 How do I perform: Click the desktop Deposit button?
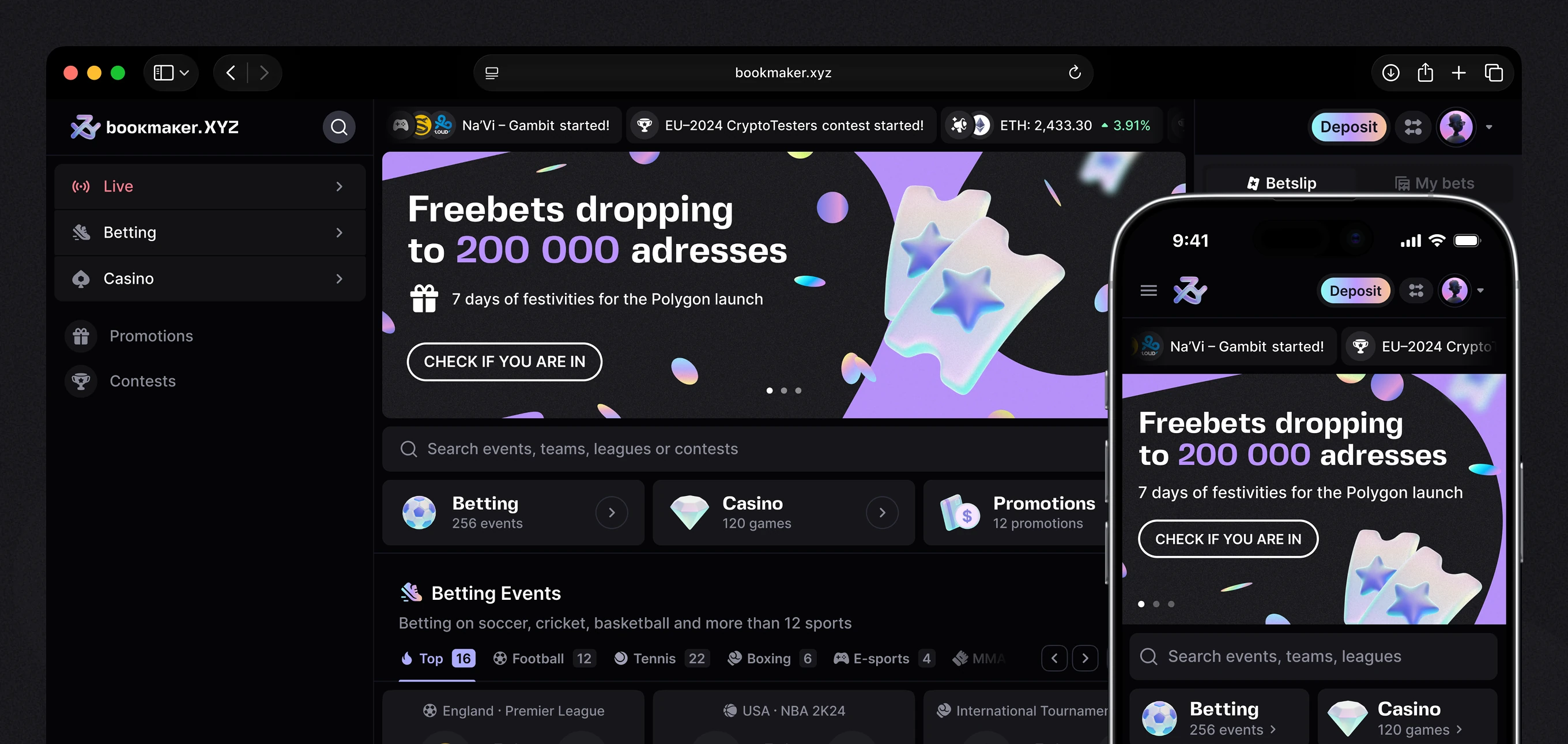pyautogui.click(x=1348, y=127)
